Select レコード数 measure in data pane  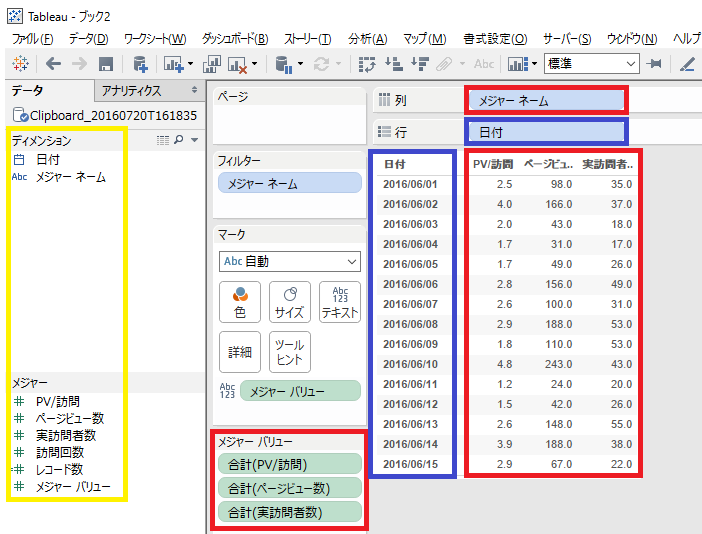click(x=59, y=470)
